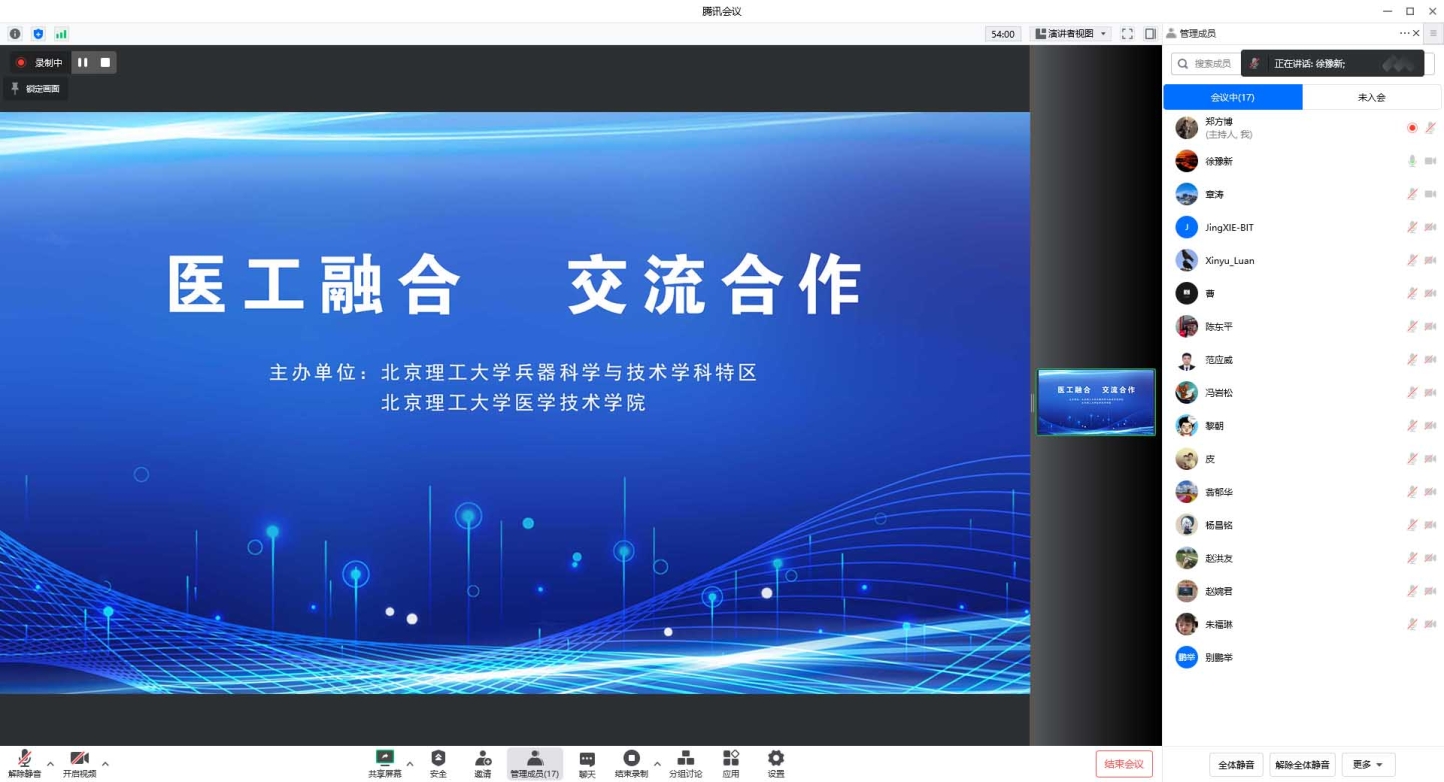Screen dimensions: 1444x782
Task: Click the 邀请 invite icon
Action: pos(483,764)
